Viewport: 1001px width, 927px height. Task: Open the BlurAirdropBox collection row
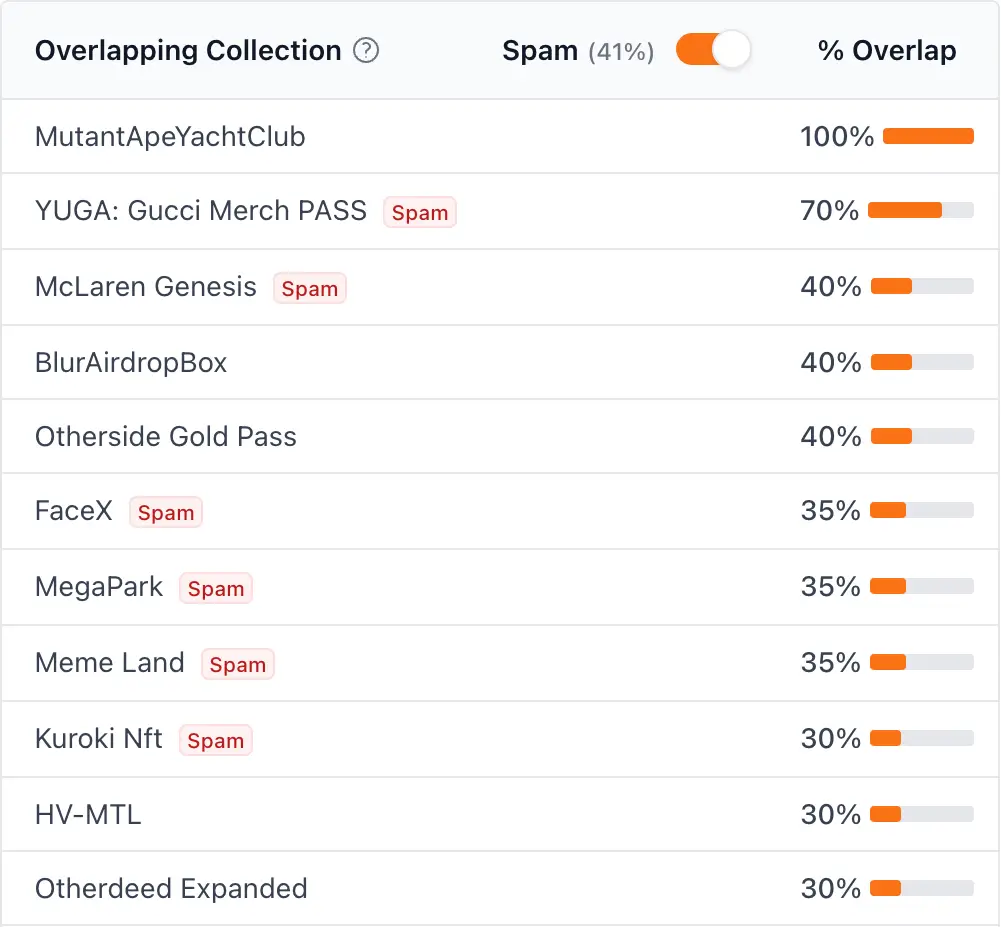click(131, 362)
